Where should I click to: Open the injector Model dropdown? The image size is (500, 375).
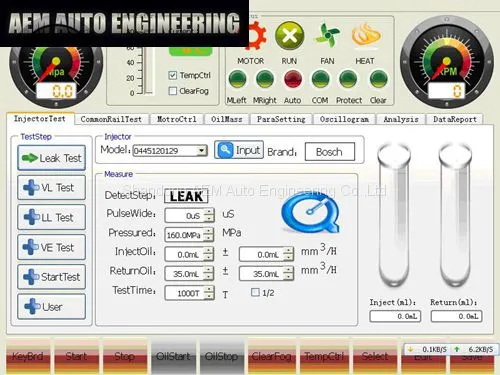pyautogui.click(x=201, y=151)
